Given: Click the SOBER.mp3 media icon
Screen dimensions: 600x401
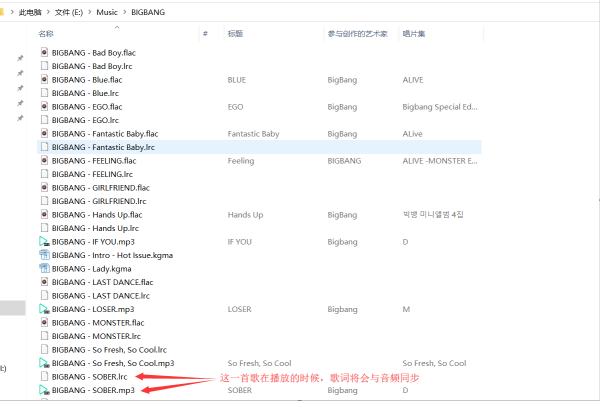Looking at the screenshot, I should click(x=44, y=390).
